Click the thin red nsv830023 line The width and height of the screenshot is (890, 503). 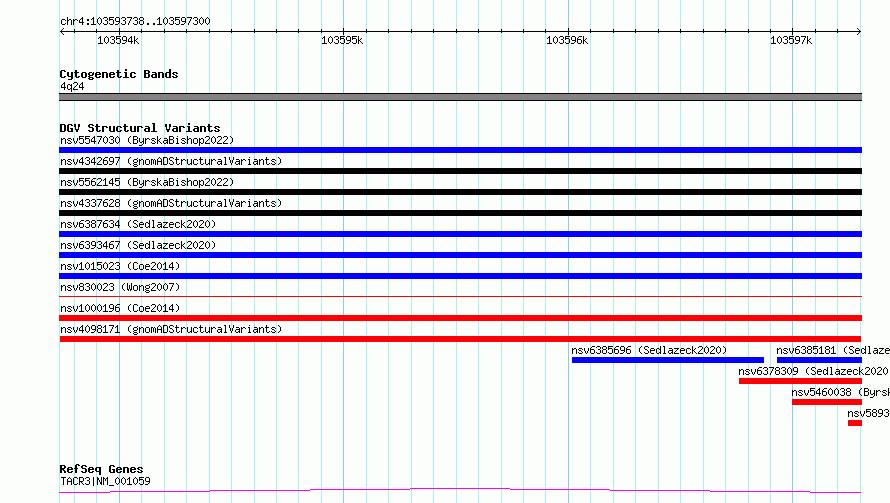point(460,296)
